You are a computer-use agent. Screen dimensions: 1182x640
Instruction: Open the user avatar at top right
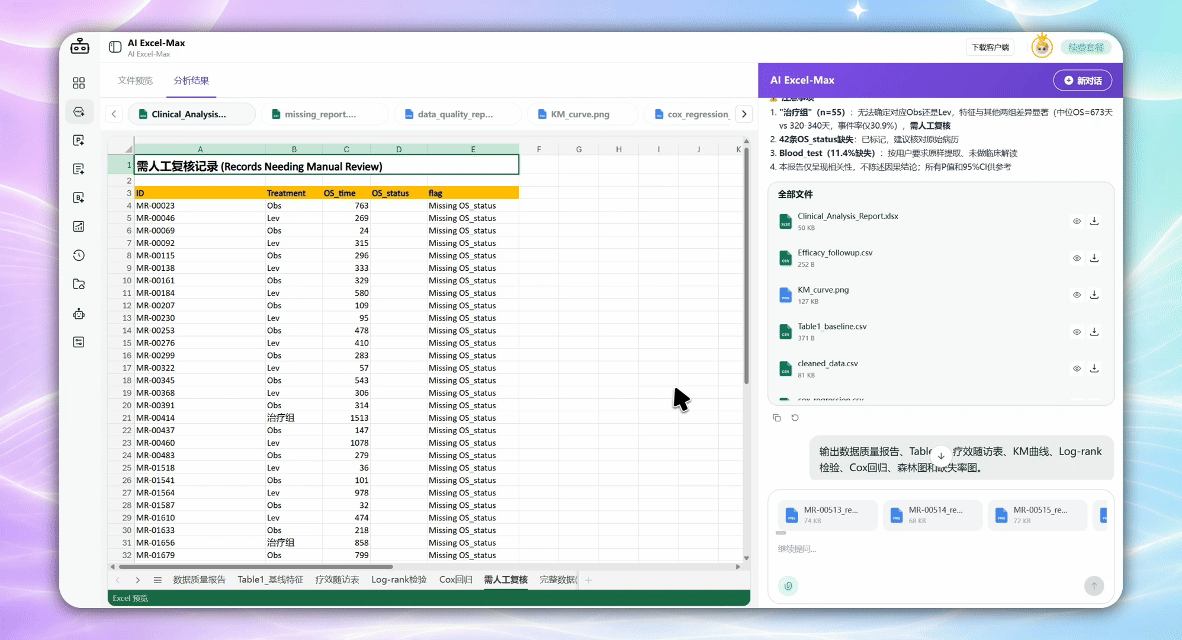tap(1042, 47)
